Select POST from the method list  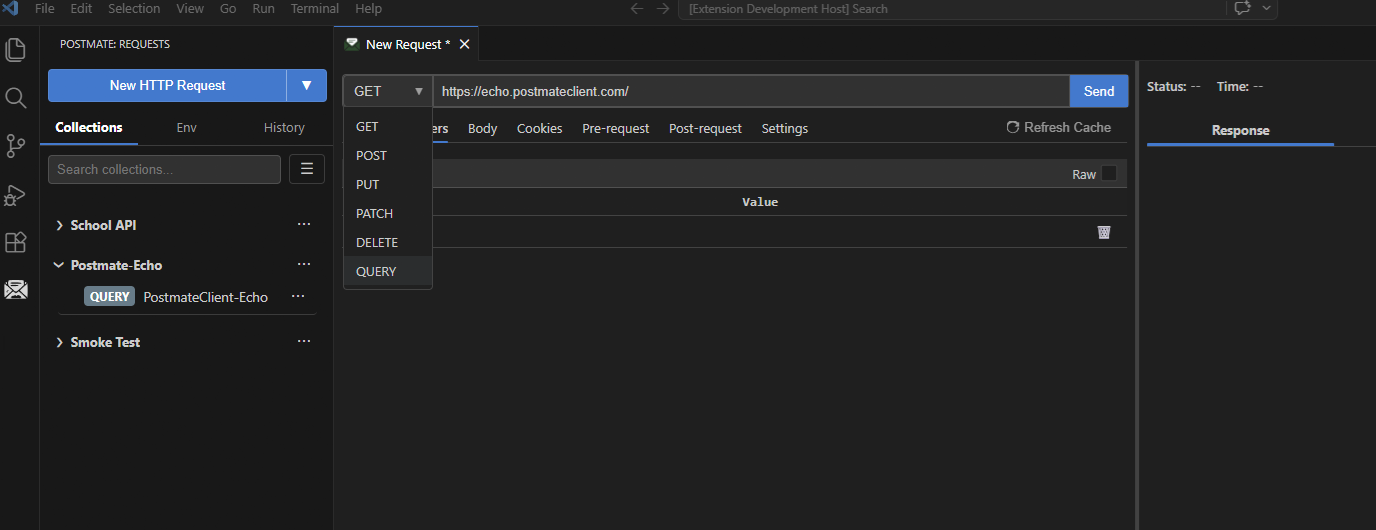[x=388, y=156]
